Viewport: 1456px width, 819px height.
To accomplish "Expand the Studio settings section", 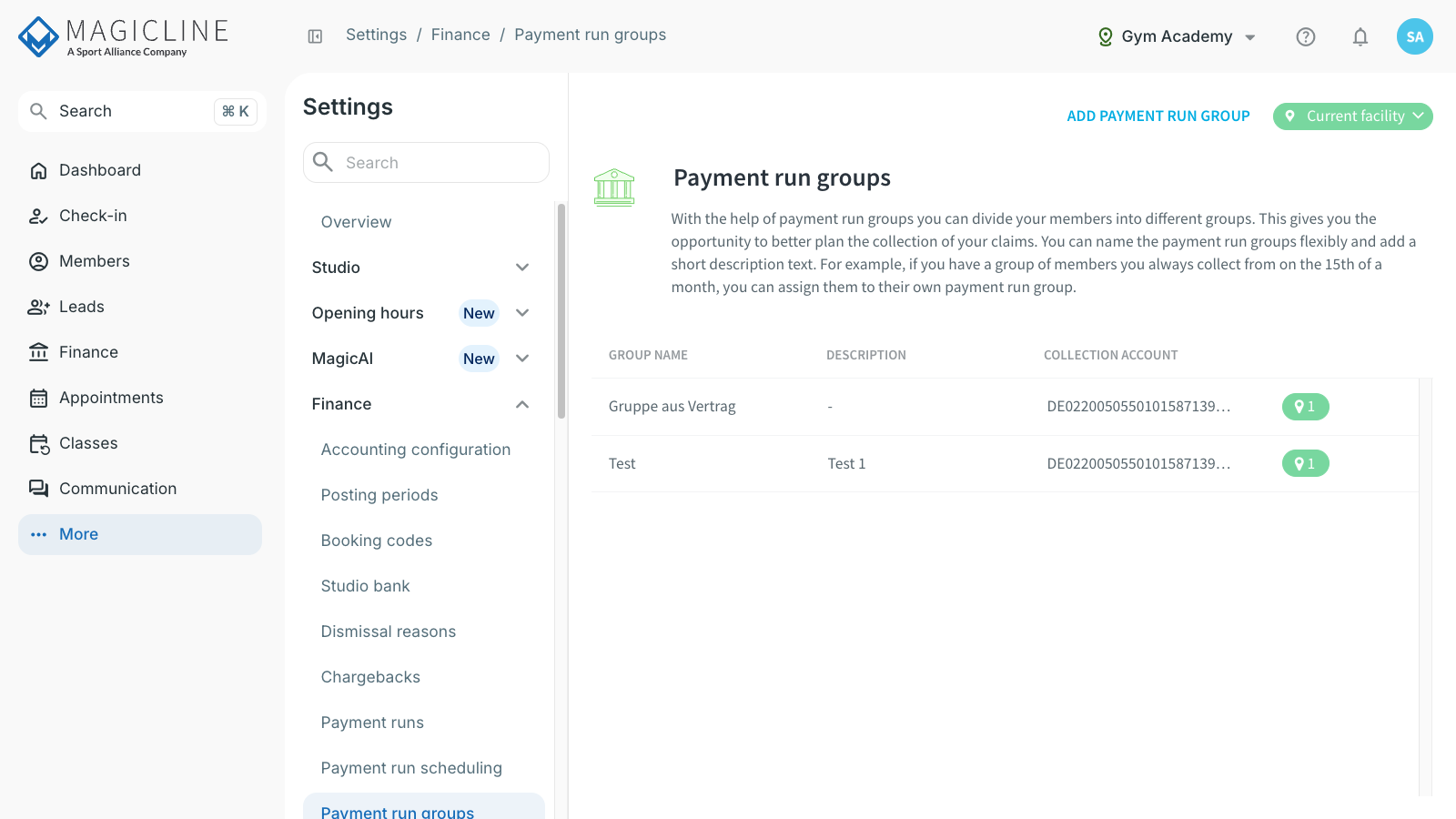I will 420,268.
